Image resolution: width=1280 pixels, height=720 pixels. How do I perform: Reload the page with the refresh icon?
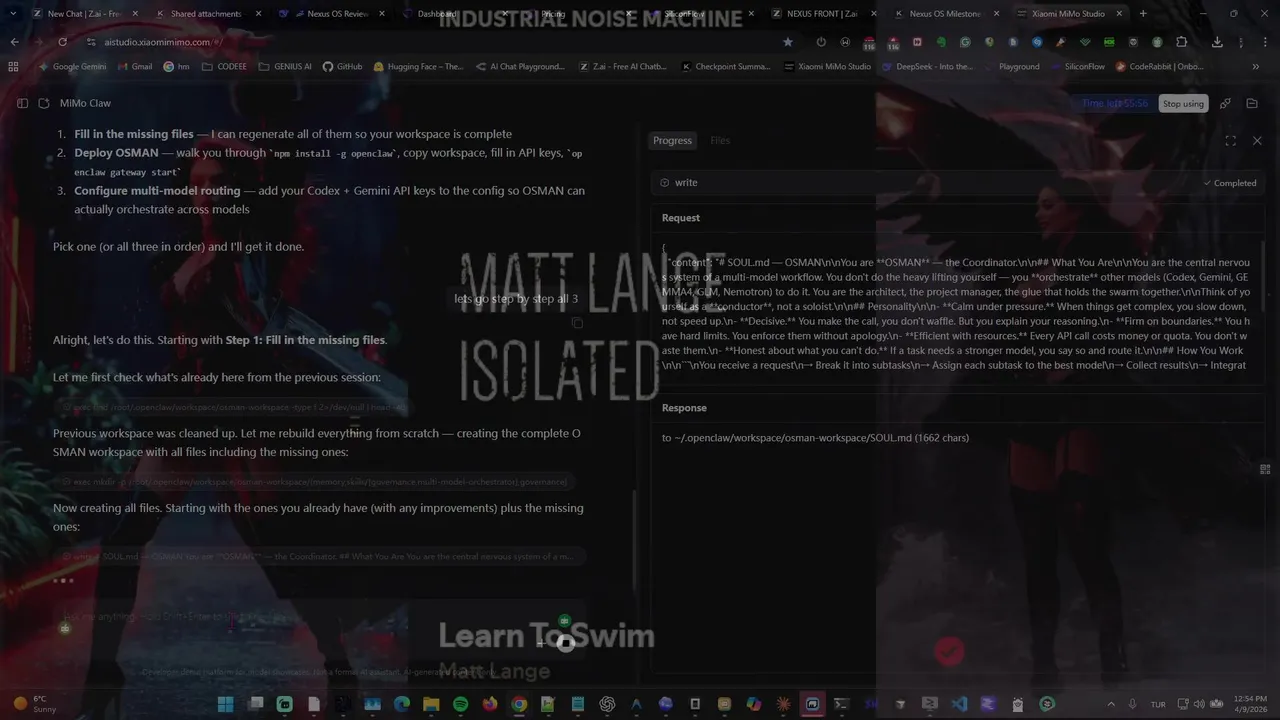click(62, 42)
